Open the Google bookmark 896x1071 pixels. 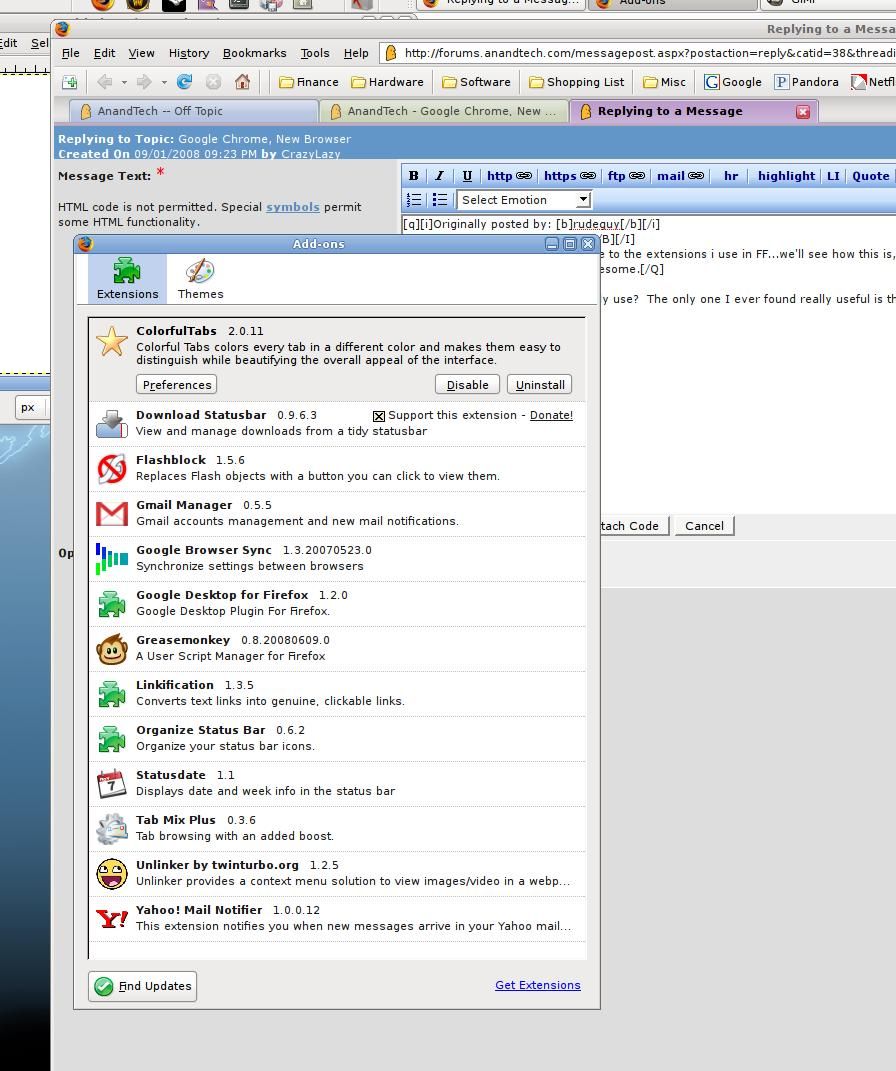(733, 82)
